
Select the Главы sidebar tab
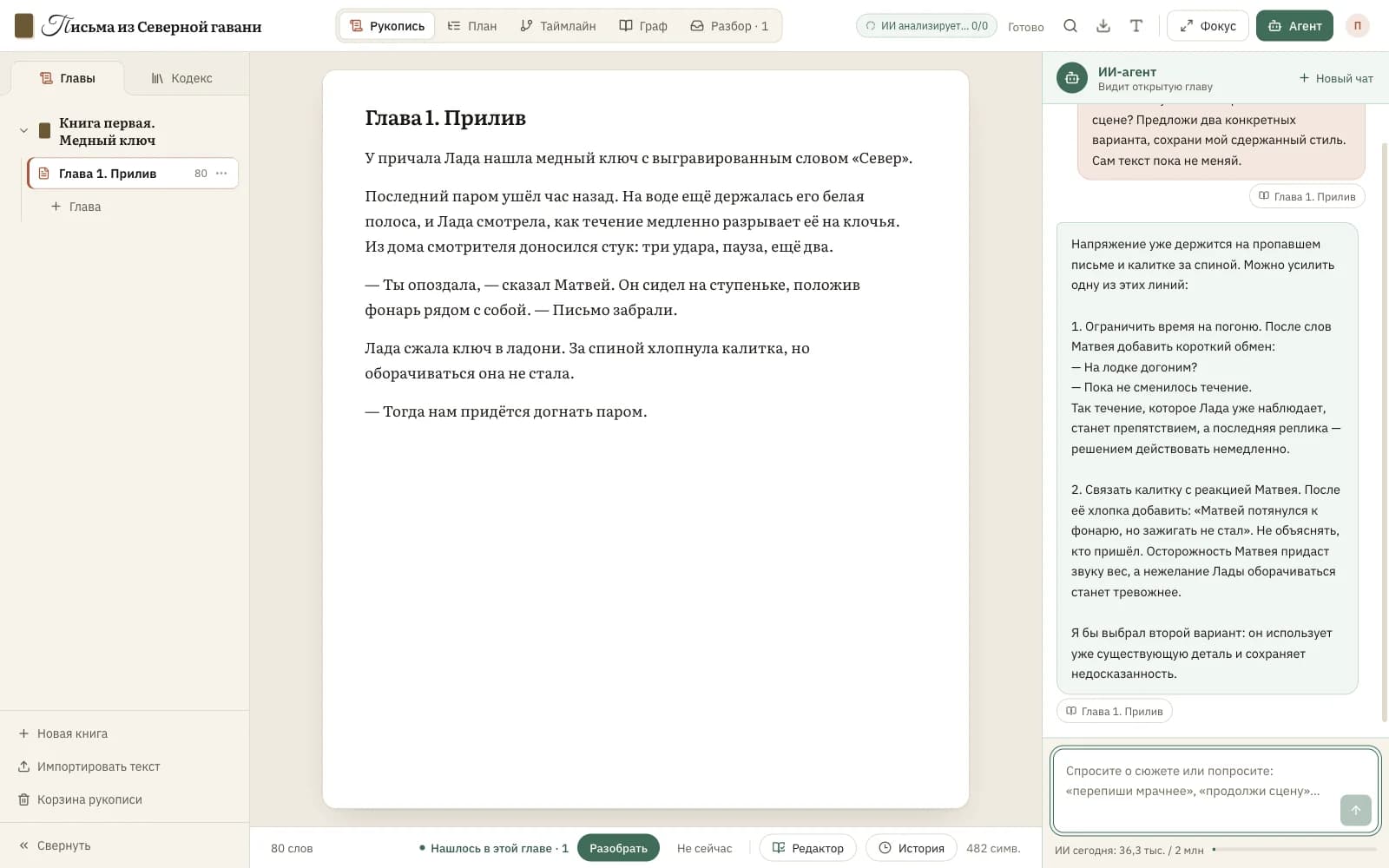[68, 78]
